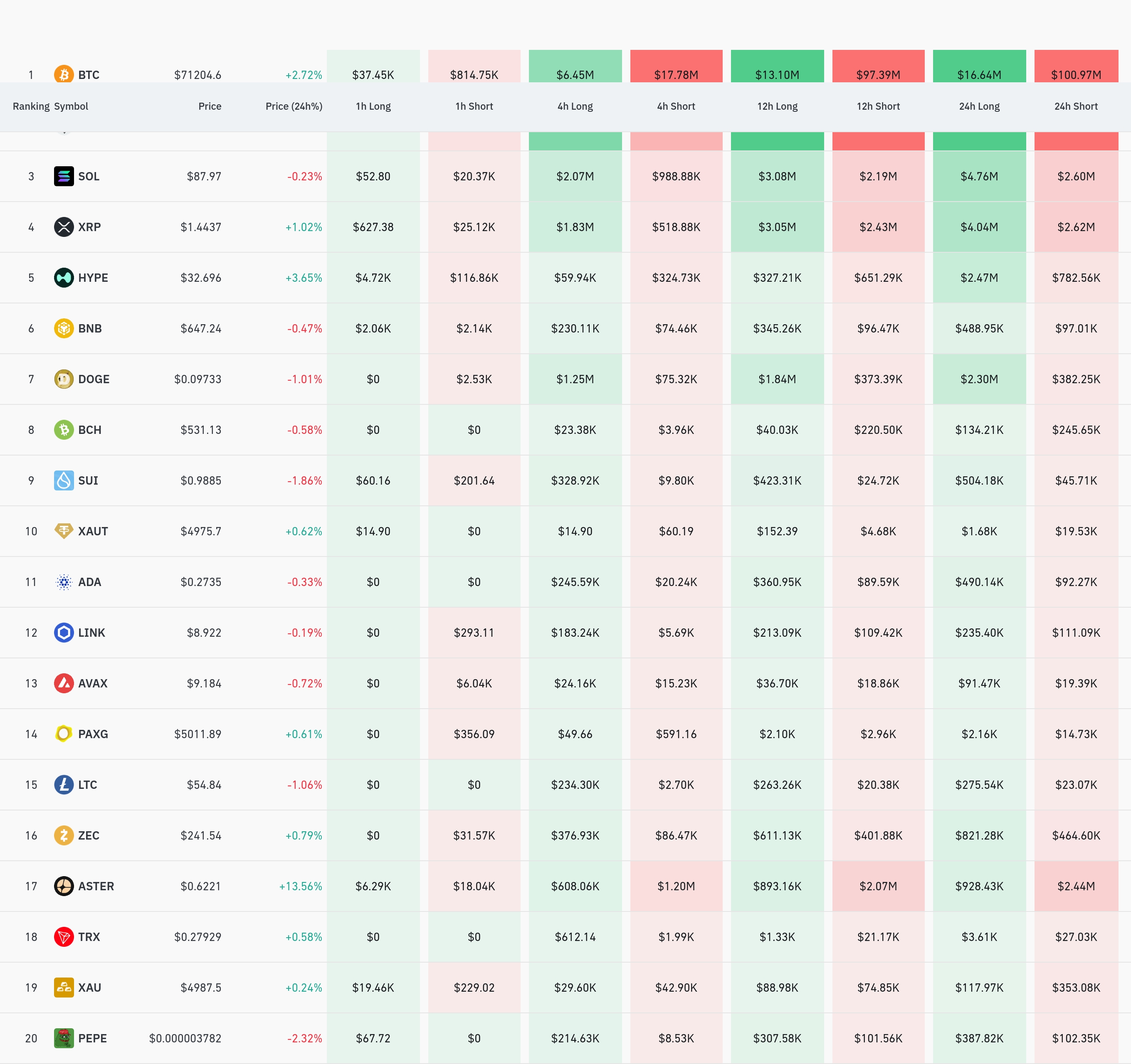Click the ZEC Zcash coin icon

(64, 835)
